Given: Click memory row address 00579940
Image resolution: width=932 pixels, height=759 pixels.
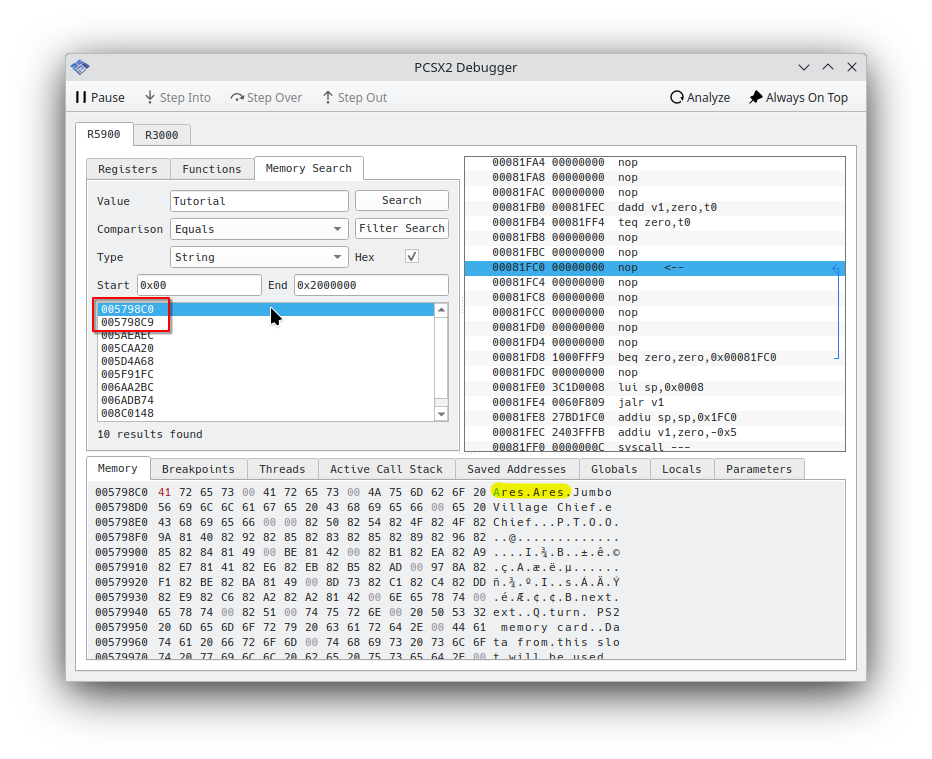Looking at the screenshot, I should coord(121,612).
